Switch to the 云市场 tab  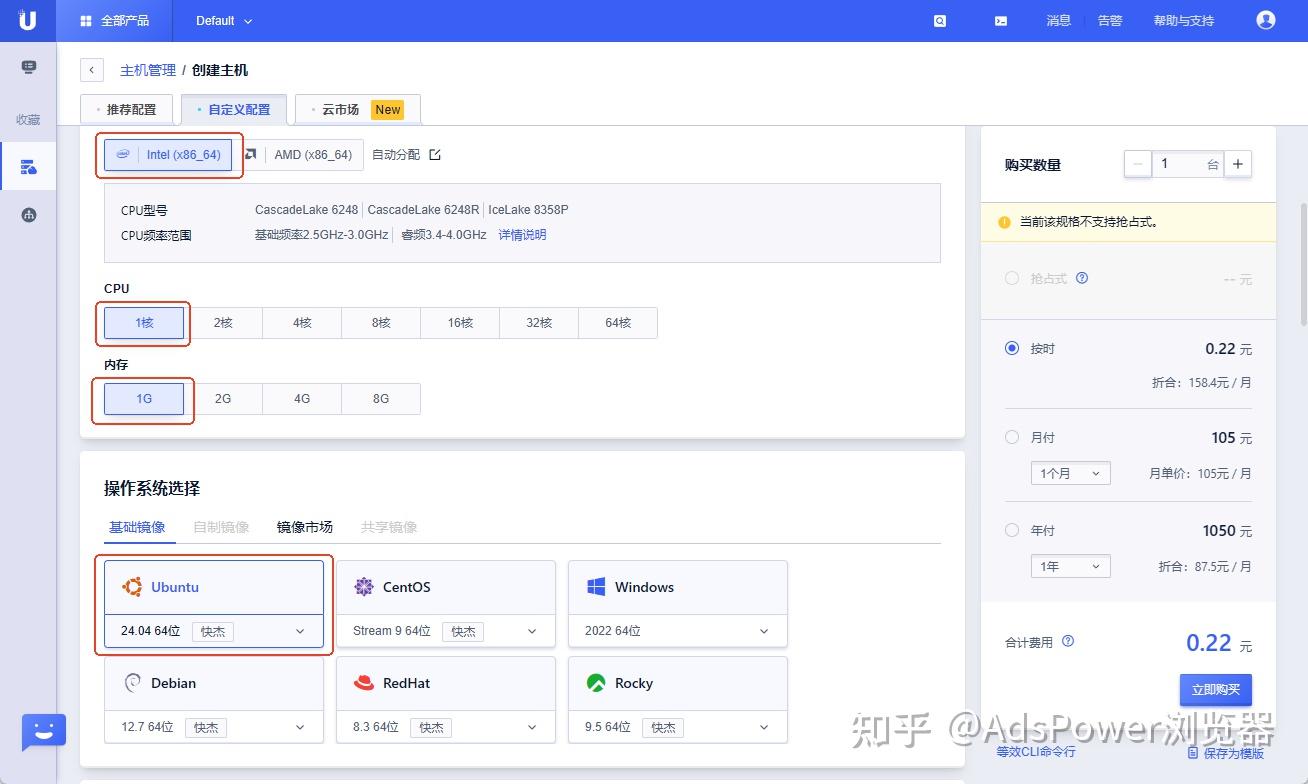(358, 109)
